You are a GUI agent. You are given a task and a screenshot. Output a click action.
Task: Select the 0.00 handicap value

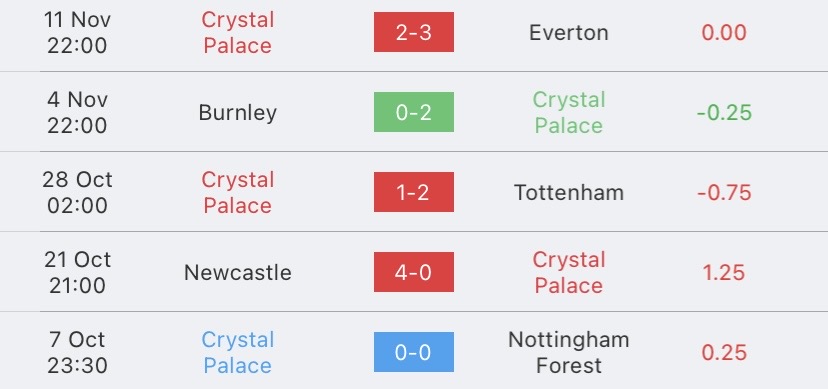pyautogui.click(x=724, y=33)
